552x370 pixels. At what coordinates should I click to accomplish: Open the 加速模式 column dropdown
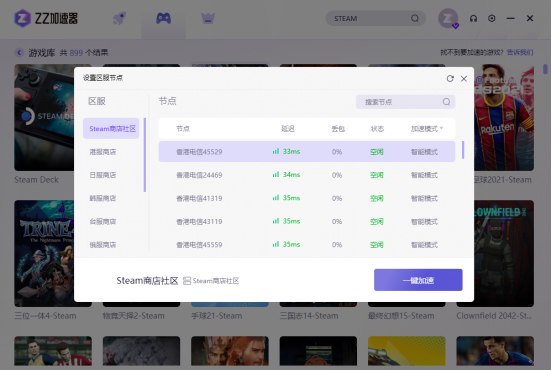[427, 128]
